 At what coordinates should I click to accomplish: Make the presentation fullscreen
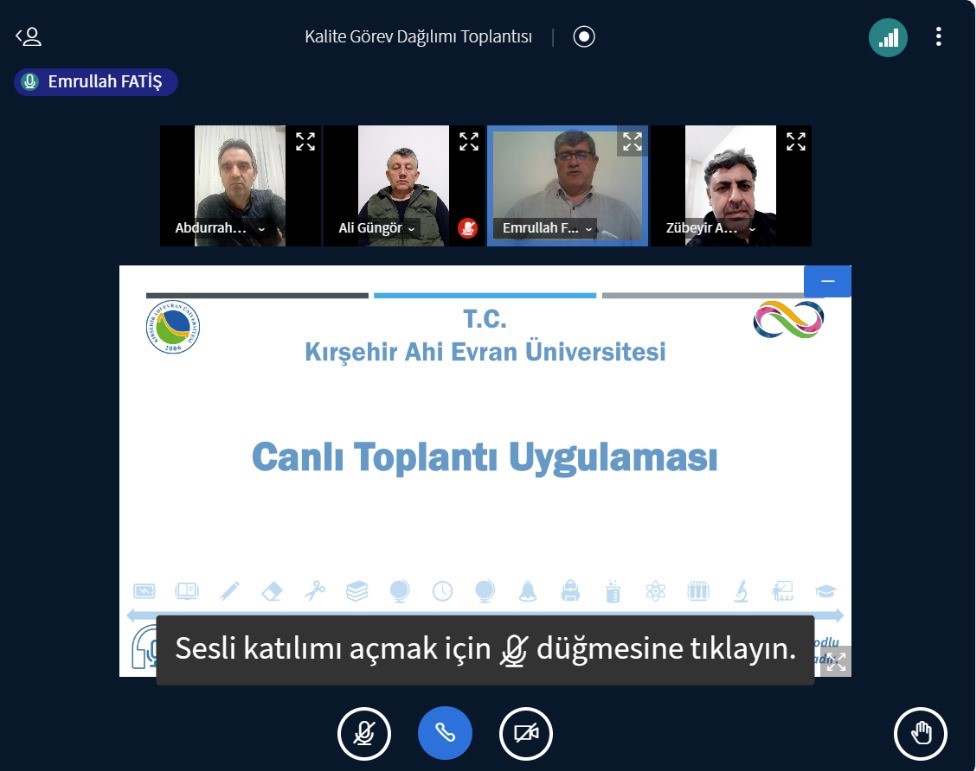(x=836, y=661)
